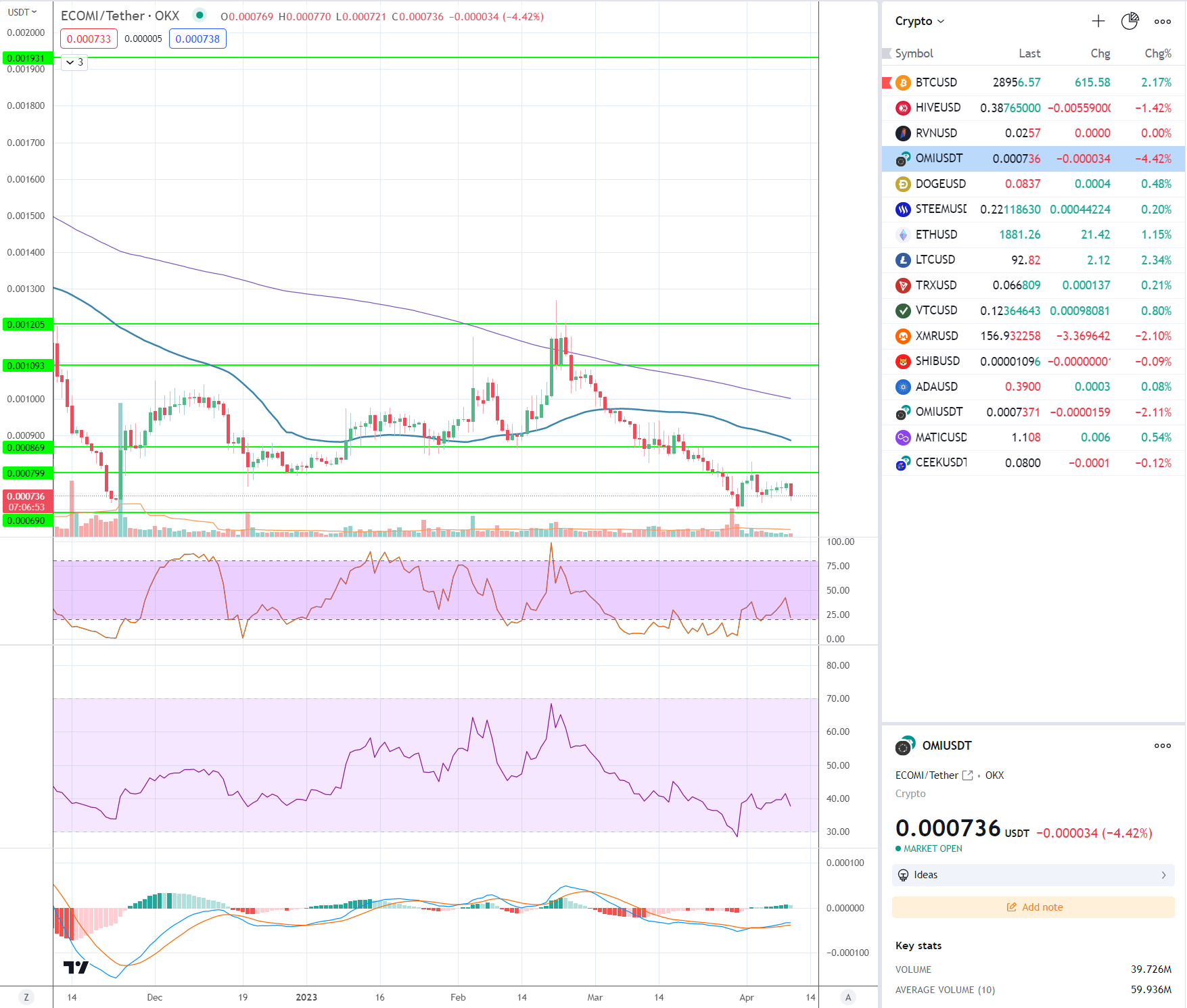Select MATICUSD symbol in watchlist

(x=941, y=437)
